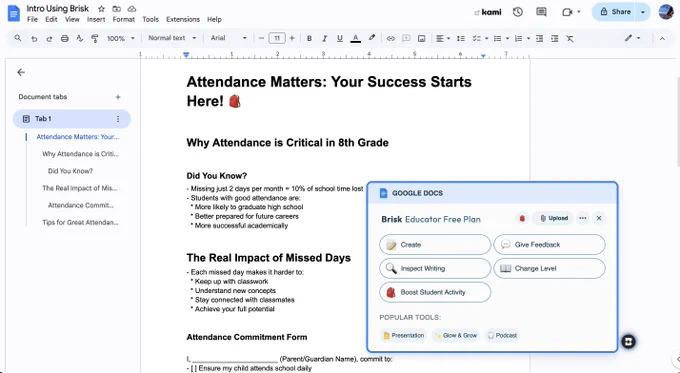Show the comments history icon
Image resolution: width=680 pixels, height=373 pixels.
point(541,12)
